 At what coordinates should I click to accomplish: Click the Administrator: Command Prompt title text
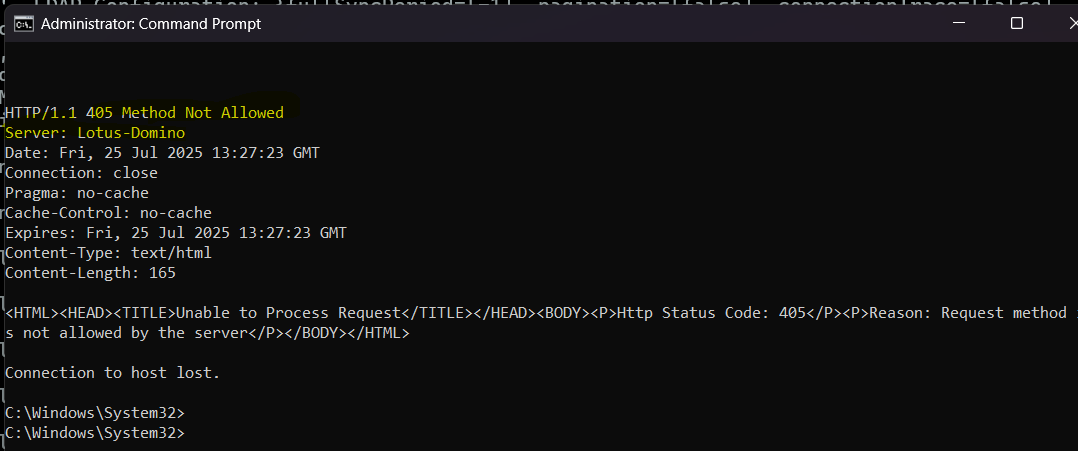point(151,23)
